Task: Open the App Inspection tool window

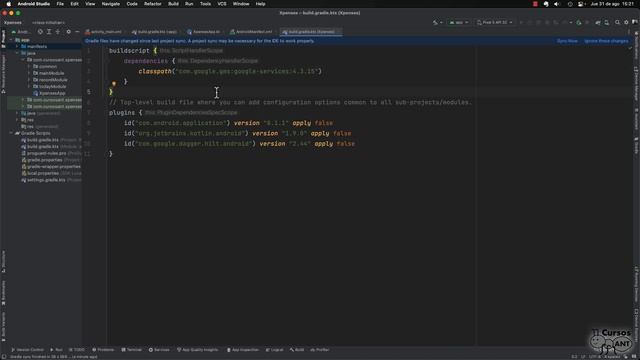Action: click(x=242, y=350)
